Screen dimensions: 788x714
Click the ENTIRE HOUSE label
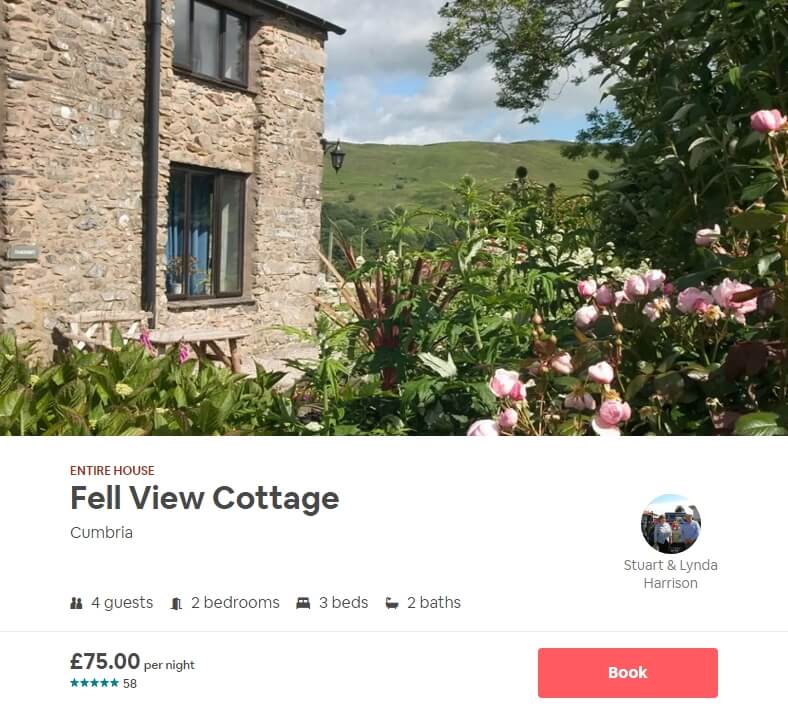point(112,470)
